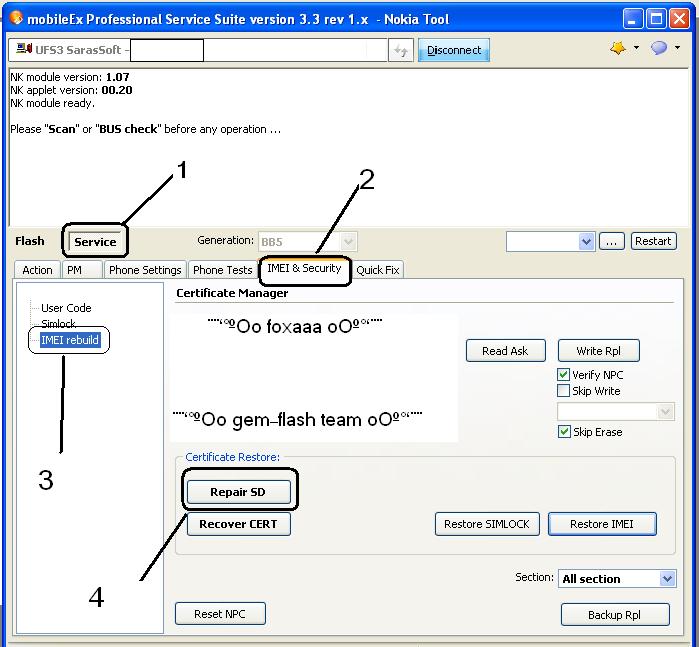Screen dimensions: 699x647
Task: Click the Read Ask button
Action: click(x=505, y=351)
